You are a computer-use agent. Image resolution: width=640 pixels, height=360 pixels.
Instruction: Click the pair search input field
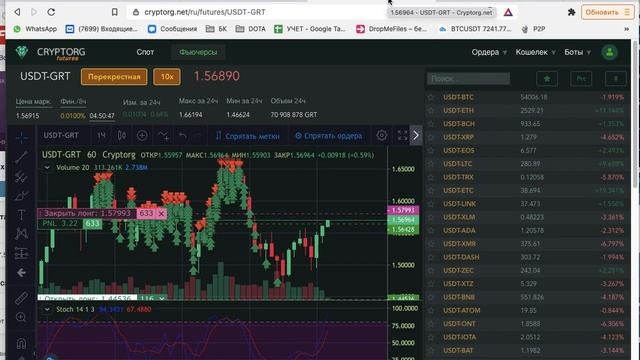(468, 78)
